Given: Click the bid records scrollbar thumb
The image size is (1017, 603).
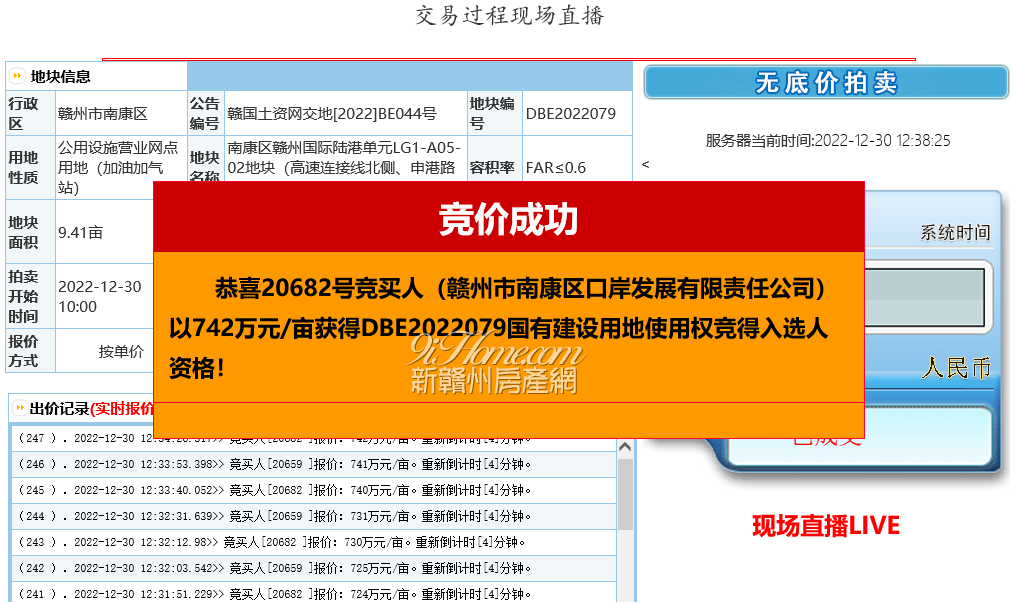Looking at the screenshot, I should coord(625,495).
